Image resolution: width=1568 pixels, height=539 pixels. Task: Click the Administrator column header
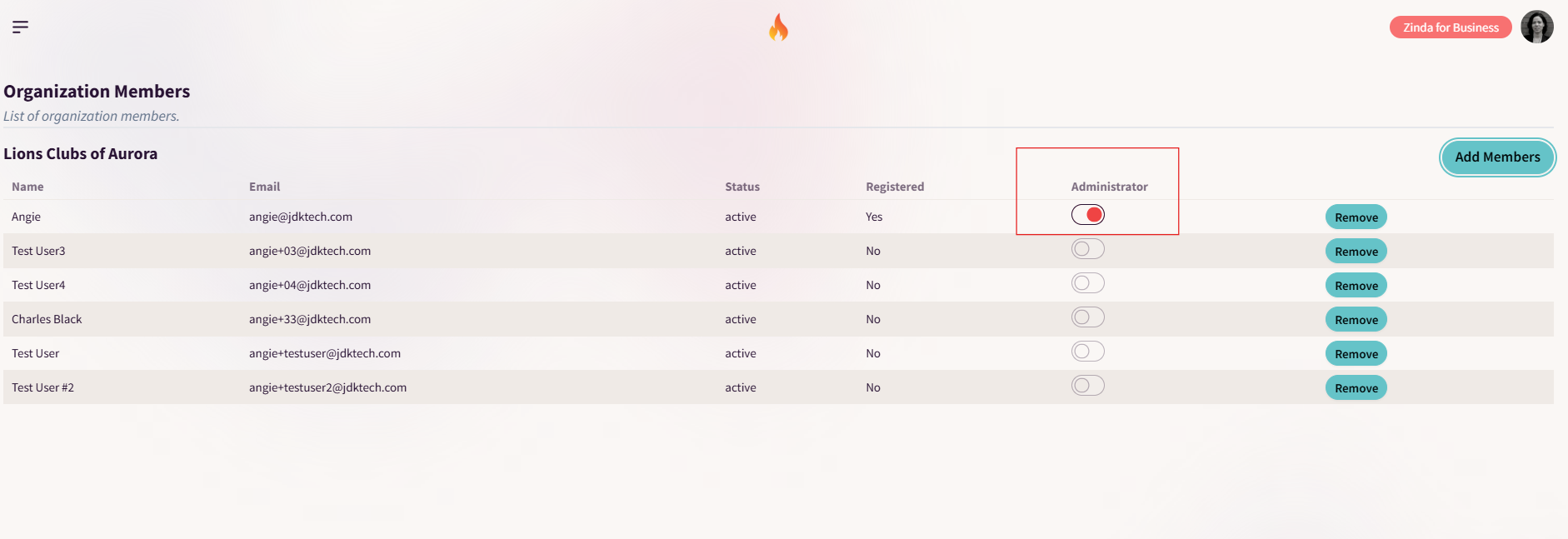pos(1109,187)
